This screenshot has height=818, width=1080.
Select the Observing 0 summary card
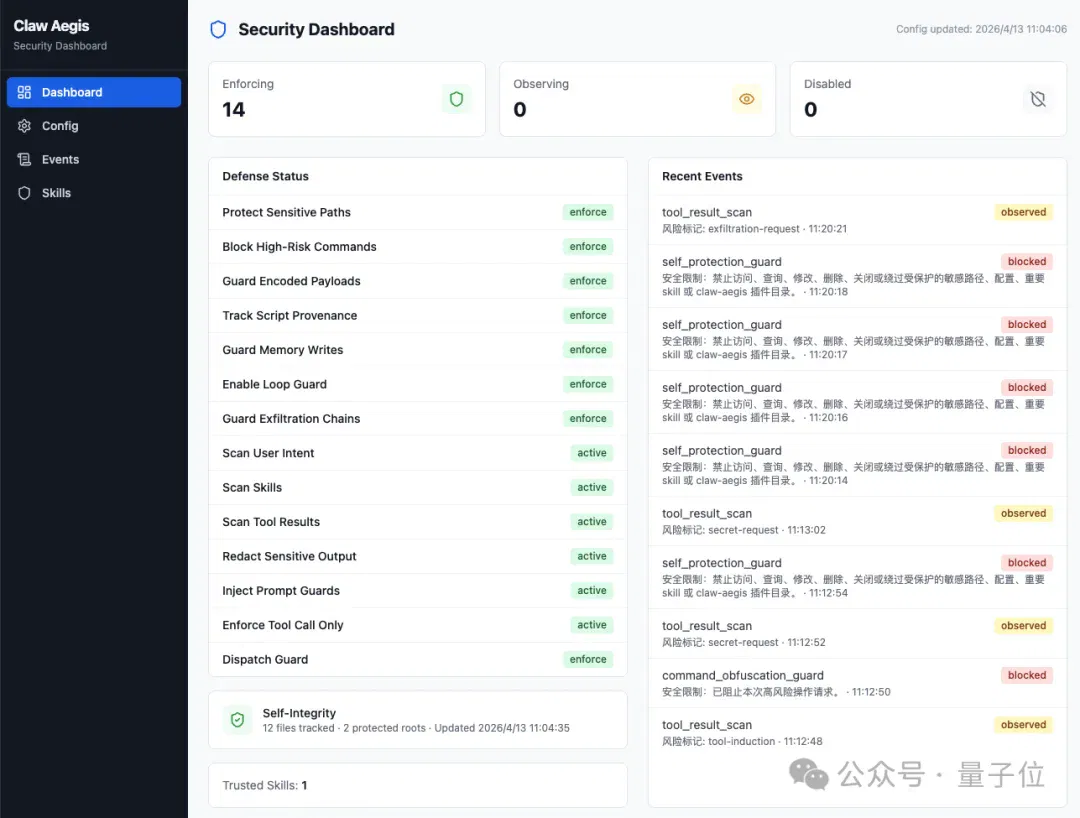pos(638,99)
